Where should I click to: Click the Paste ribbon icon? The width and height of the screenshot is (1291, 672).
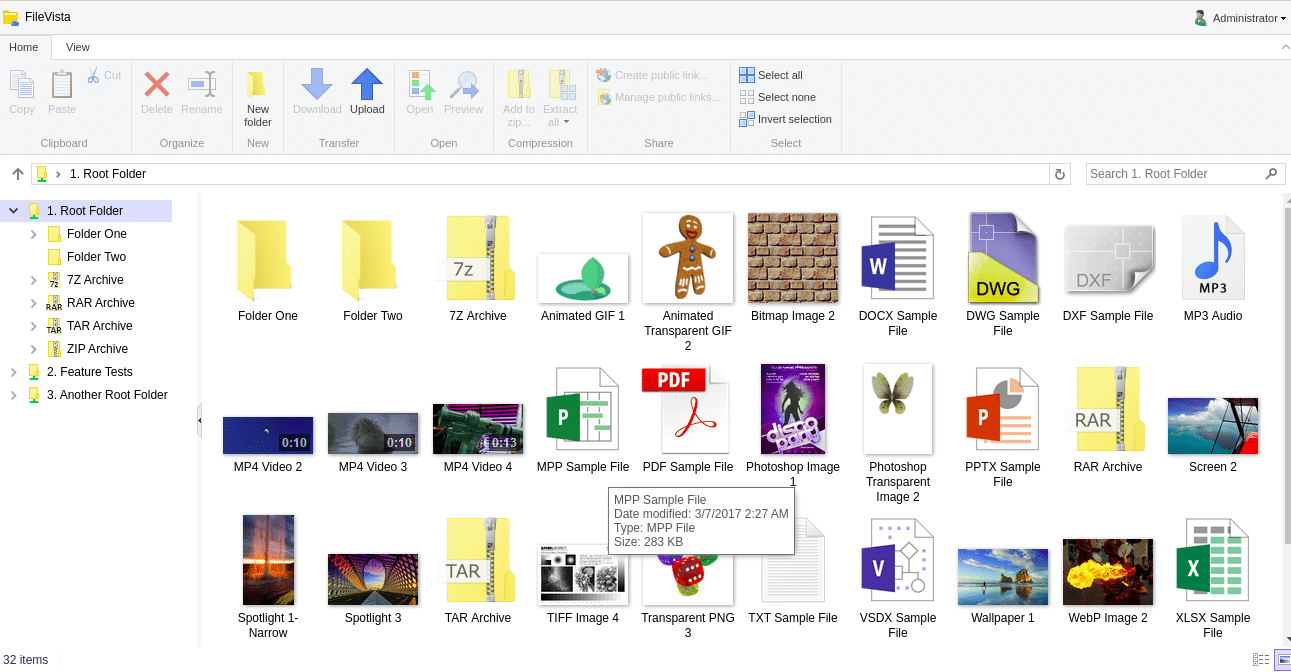pos(62,85)
